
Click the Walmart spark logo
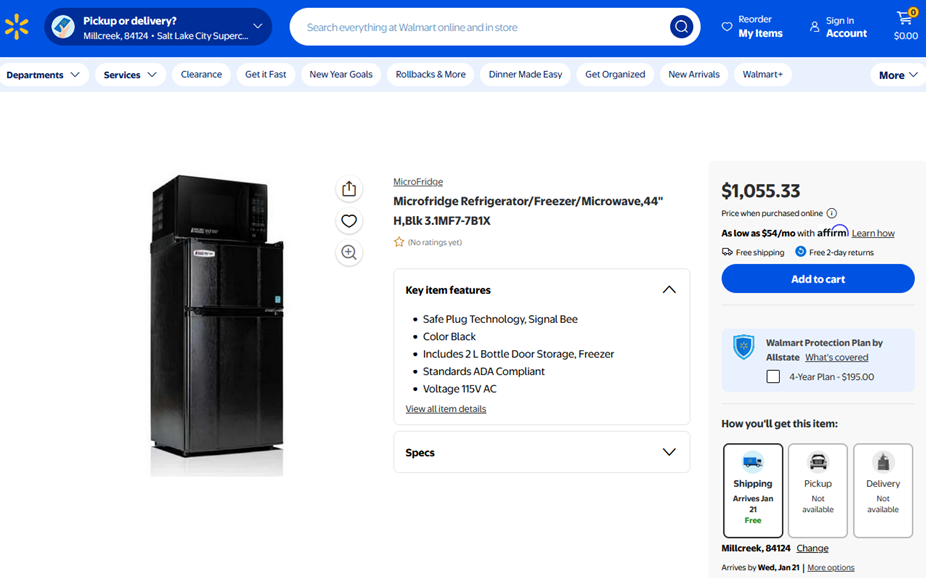(17, 27)
